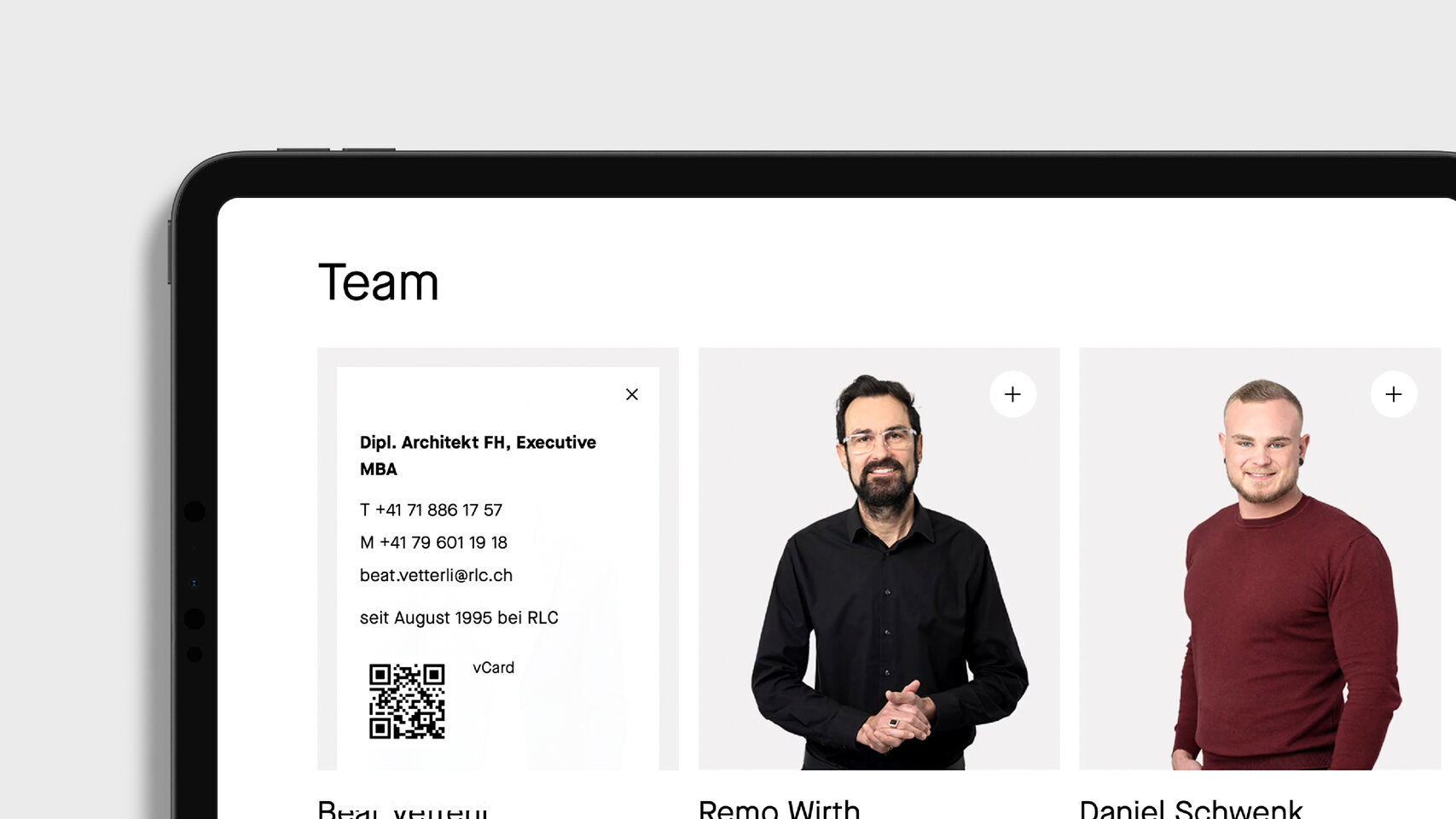Screen dimensions: 1456x819
Task: Close the Beat Vetterli contact card
Action: click(631, 394)
